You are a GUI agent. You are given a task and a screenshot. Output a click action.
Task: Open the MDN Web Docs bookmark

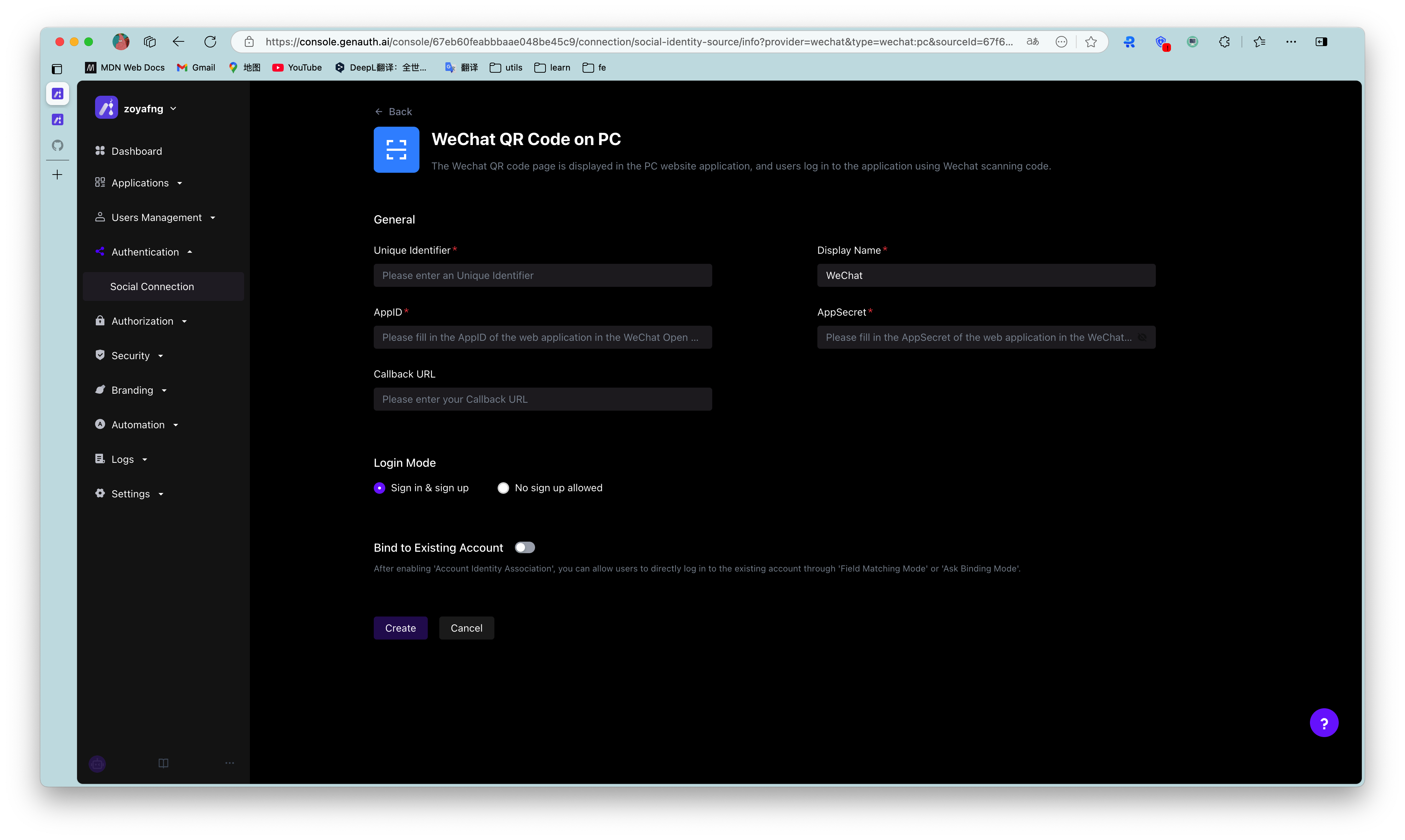point(125,67)
